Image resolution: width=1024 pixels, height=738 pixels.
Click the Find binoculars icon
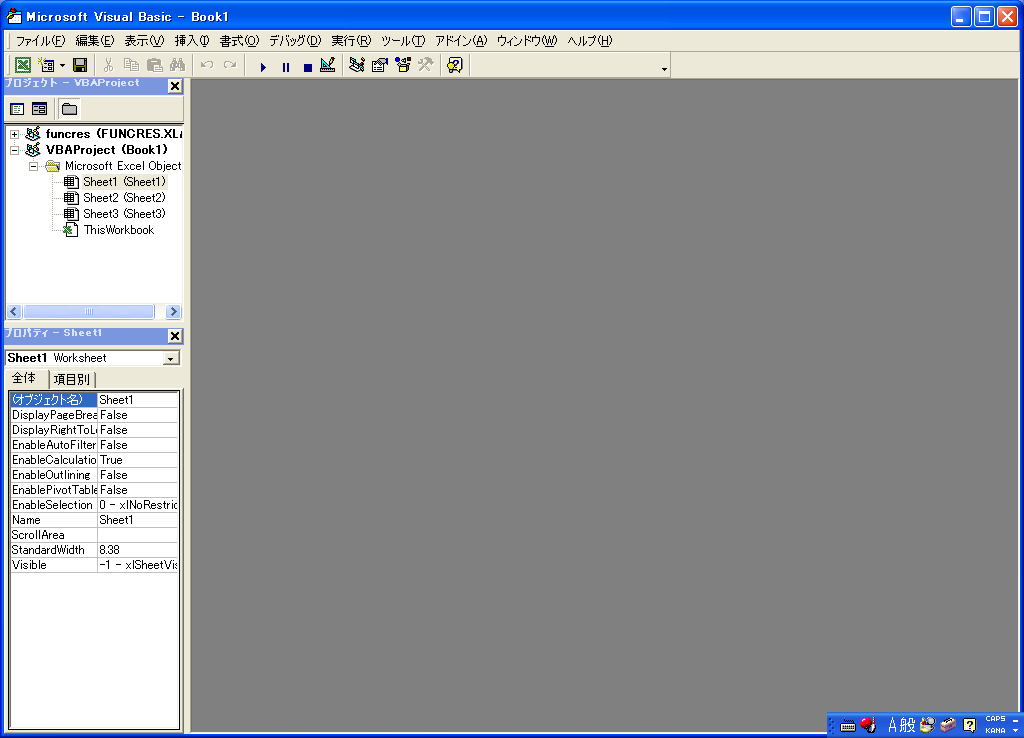177,66
